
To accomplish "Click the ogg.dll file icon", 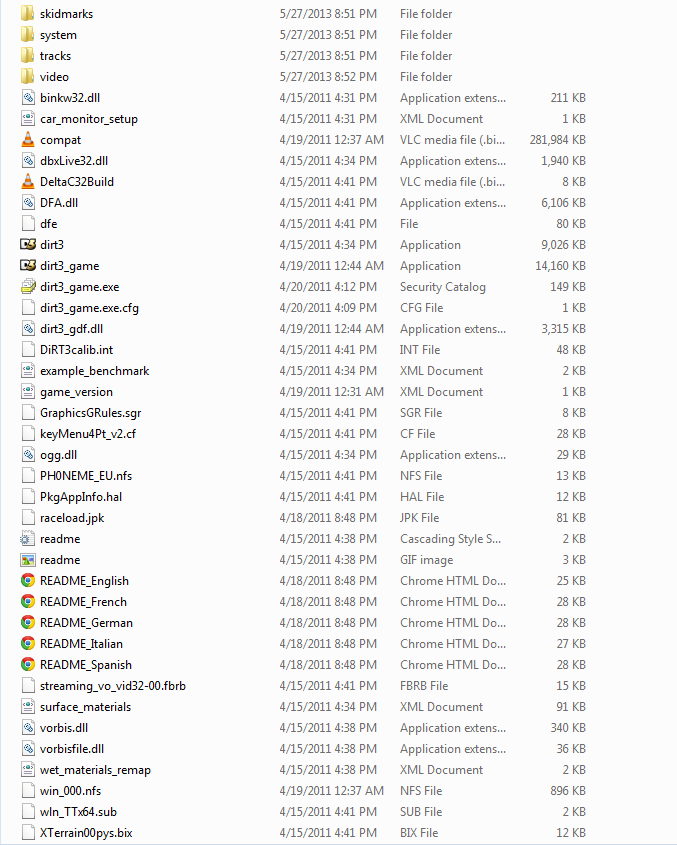I will pos(28,455).
